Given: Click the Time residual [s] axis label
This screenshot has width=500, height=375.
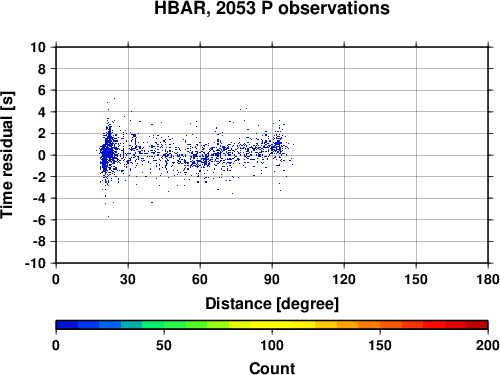Looking at the screenshot, I should (x=7, y=155).
